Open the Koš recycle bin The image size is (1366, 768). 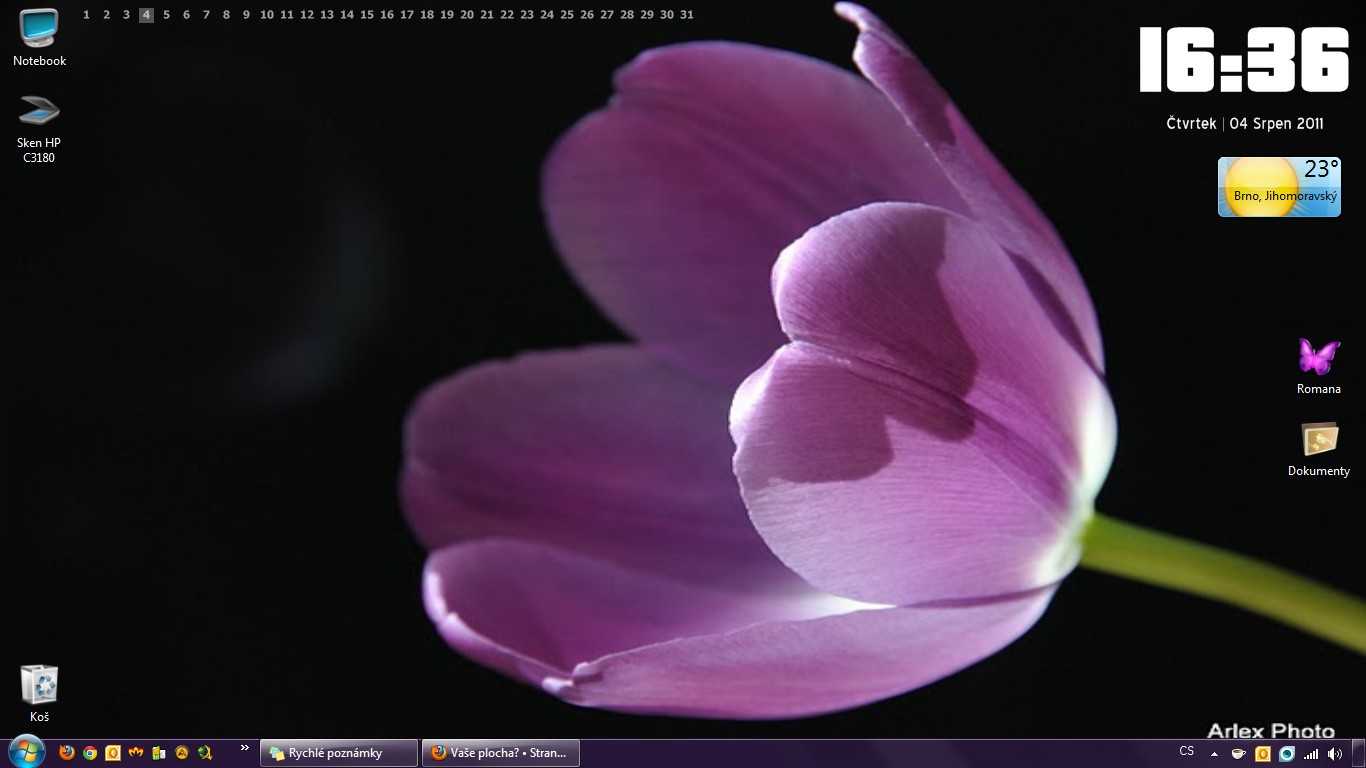point(39,685)
